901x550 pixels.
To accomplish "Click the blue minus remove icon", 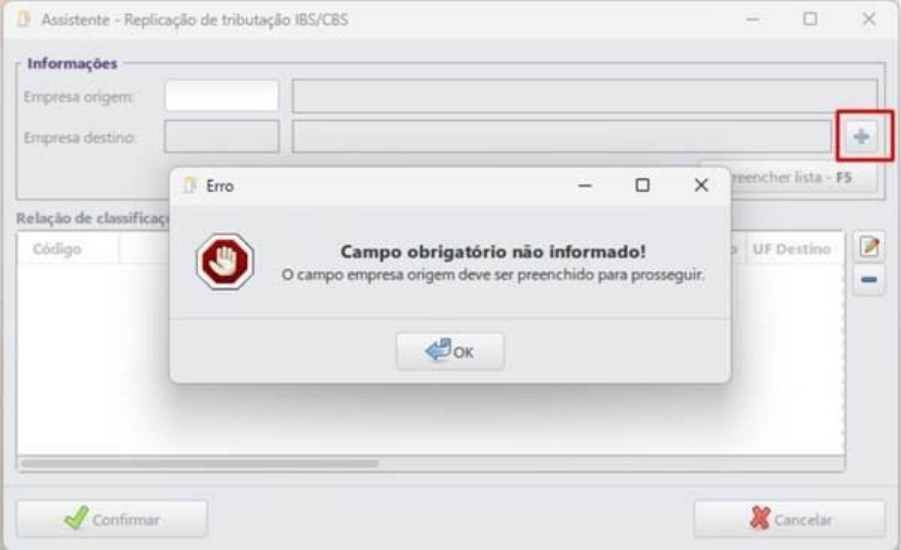I will tap(869, 280).
